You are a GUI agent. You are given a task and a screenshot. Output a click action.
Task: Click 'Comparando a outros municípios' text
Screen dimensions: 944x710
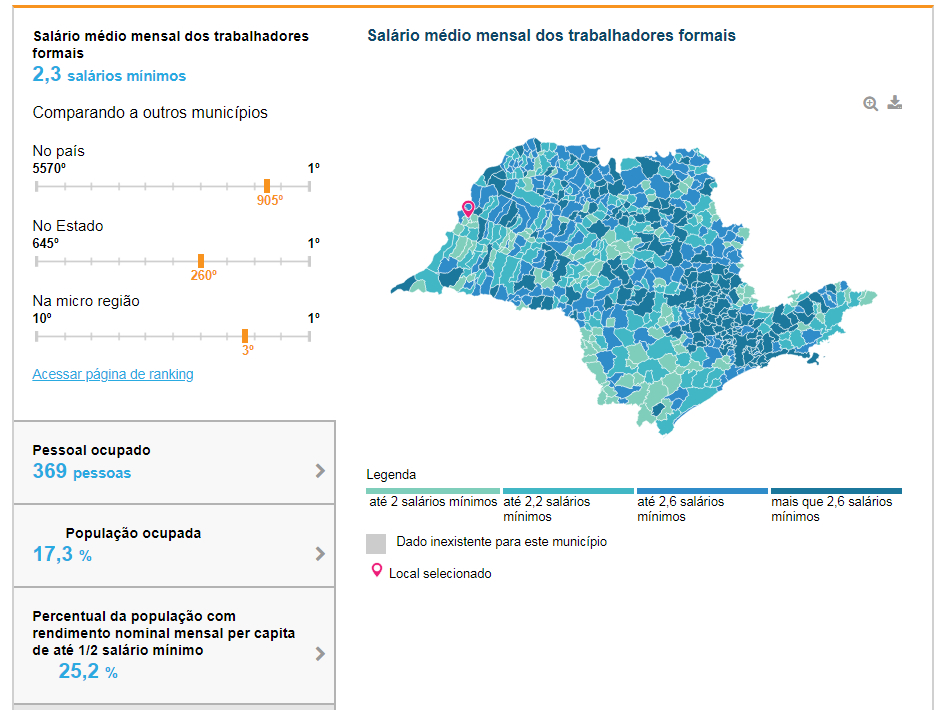(150, 113)
